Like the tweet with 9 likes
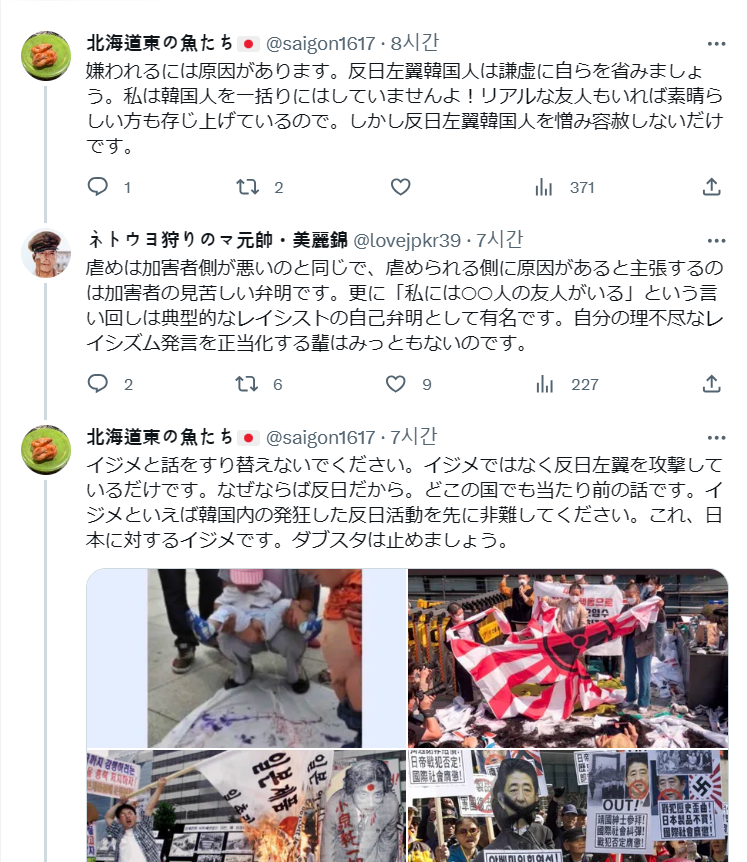Viewport: 747px width, 862px height. point(395,384)
